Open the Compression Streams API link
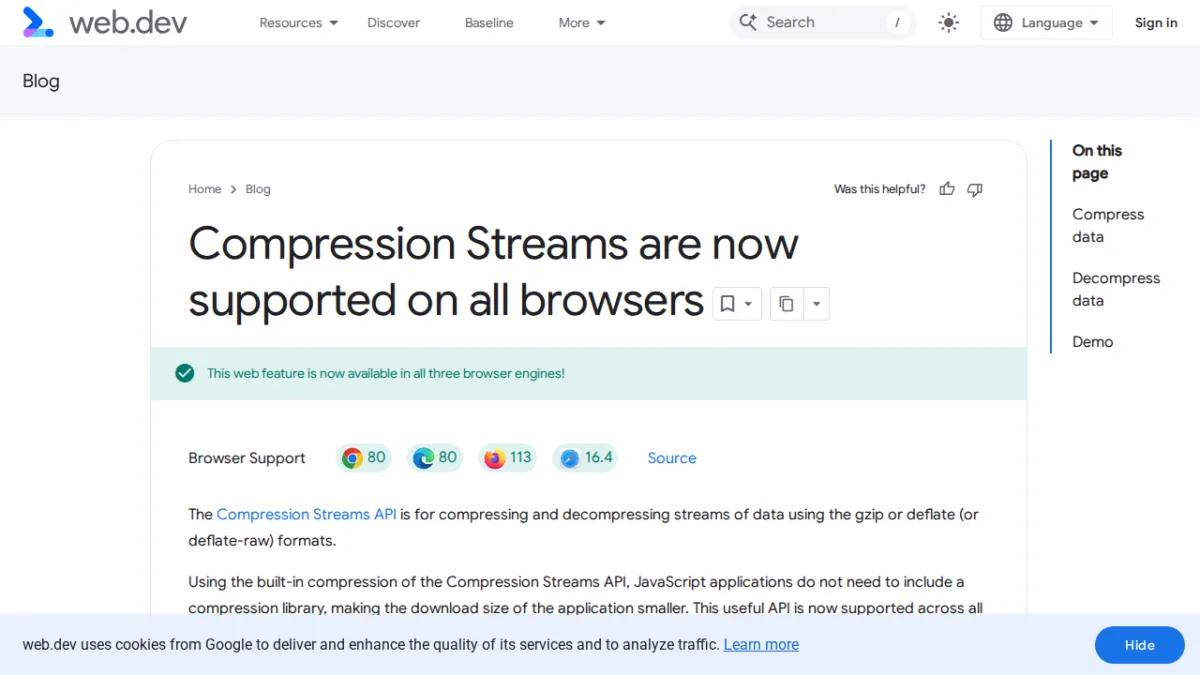Screen dimensions: 1200x675 pyautogui.click(x=306, y=514)
